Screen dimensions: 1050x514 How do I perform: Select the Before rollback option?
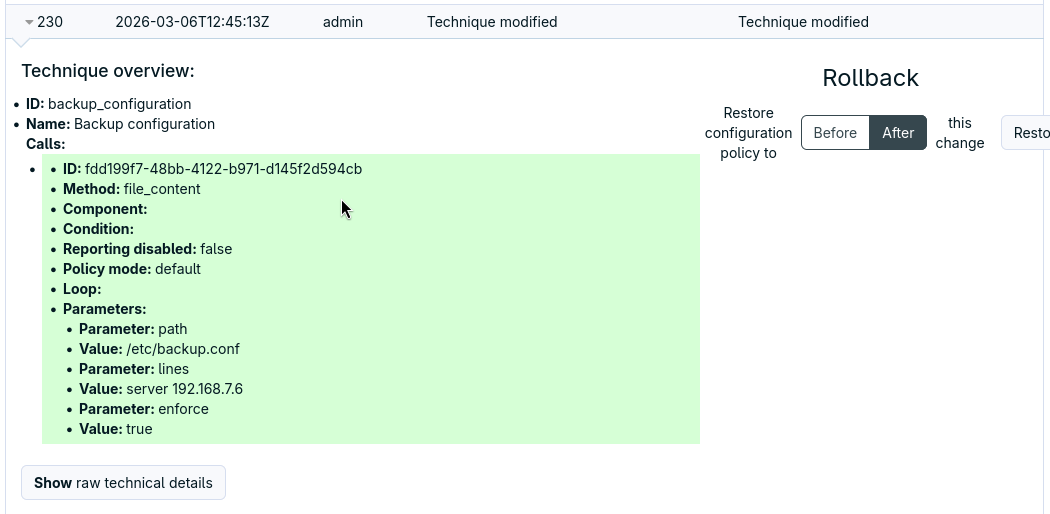pos(835,133)
